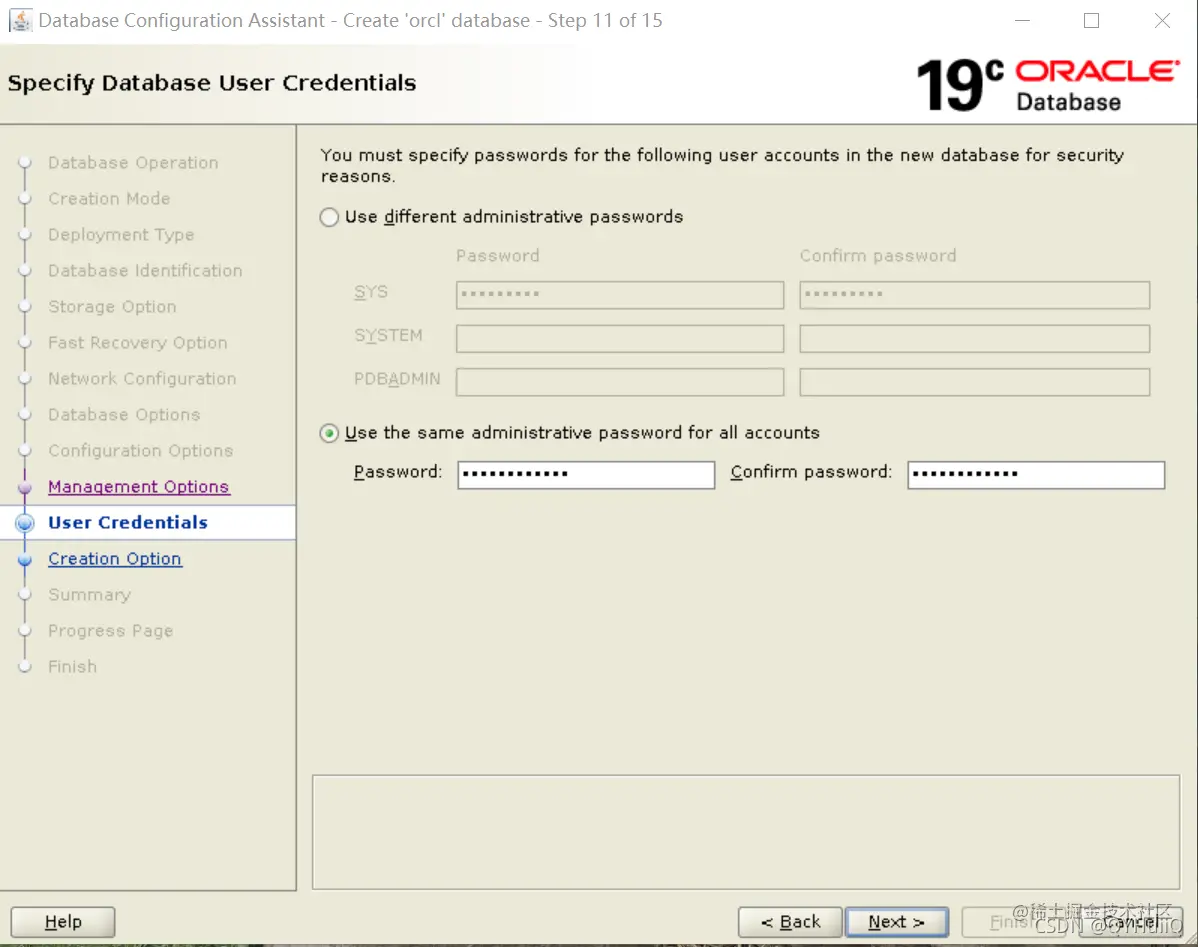Click the Creation Option step bullet icon

click(x=25, y=559)
